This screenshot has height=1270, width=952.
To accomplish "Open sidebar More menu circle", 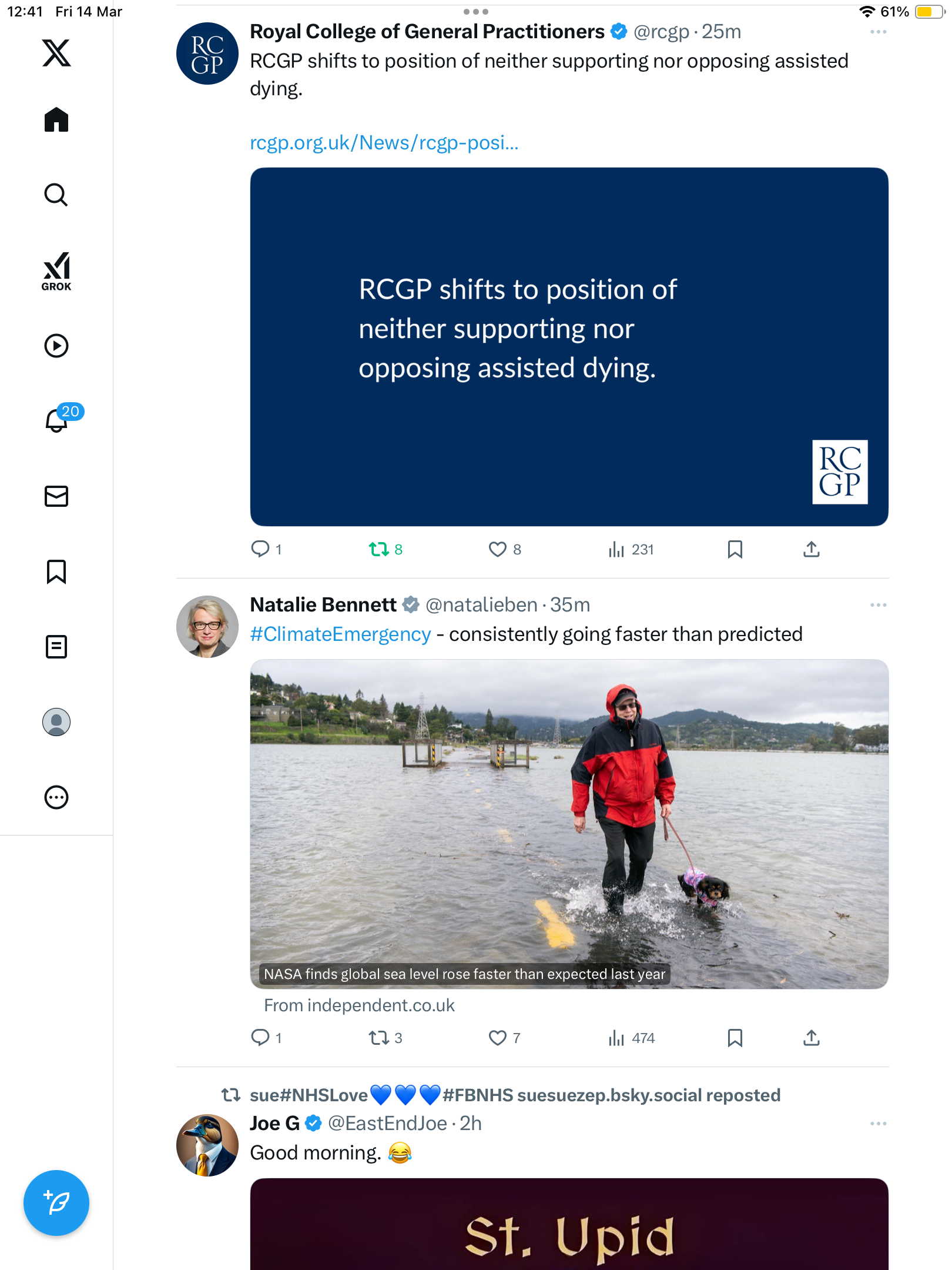I will click(x=56, y=797).
